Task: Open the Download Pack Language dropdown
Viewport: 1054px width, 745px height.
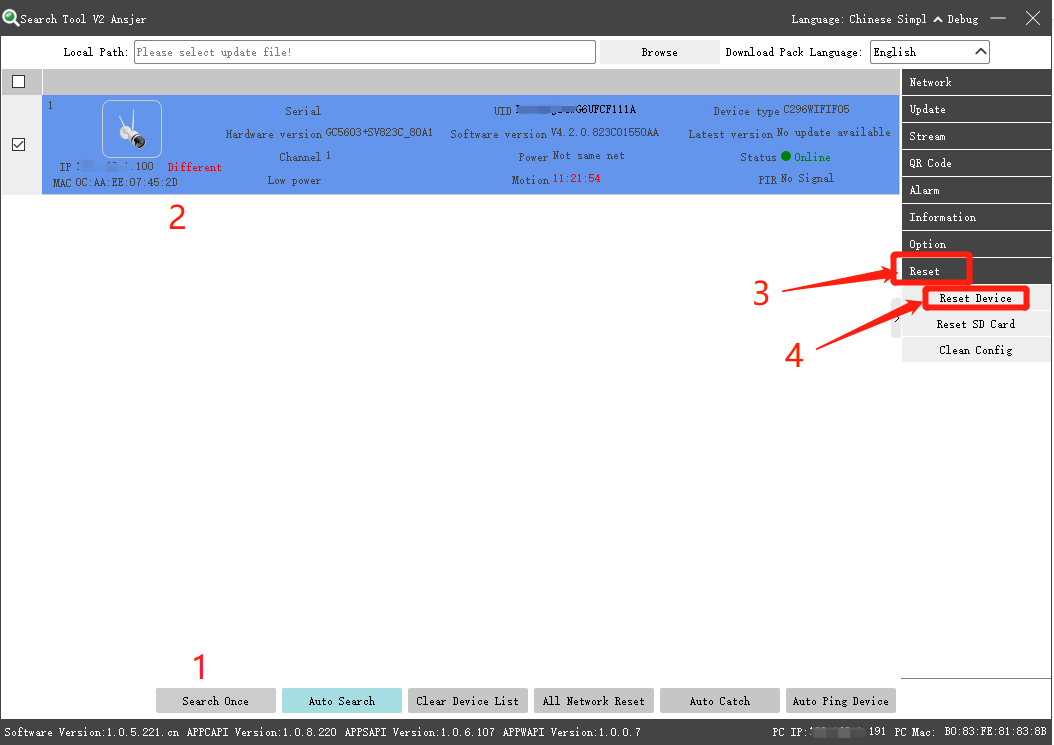Action: click(929, 51)
